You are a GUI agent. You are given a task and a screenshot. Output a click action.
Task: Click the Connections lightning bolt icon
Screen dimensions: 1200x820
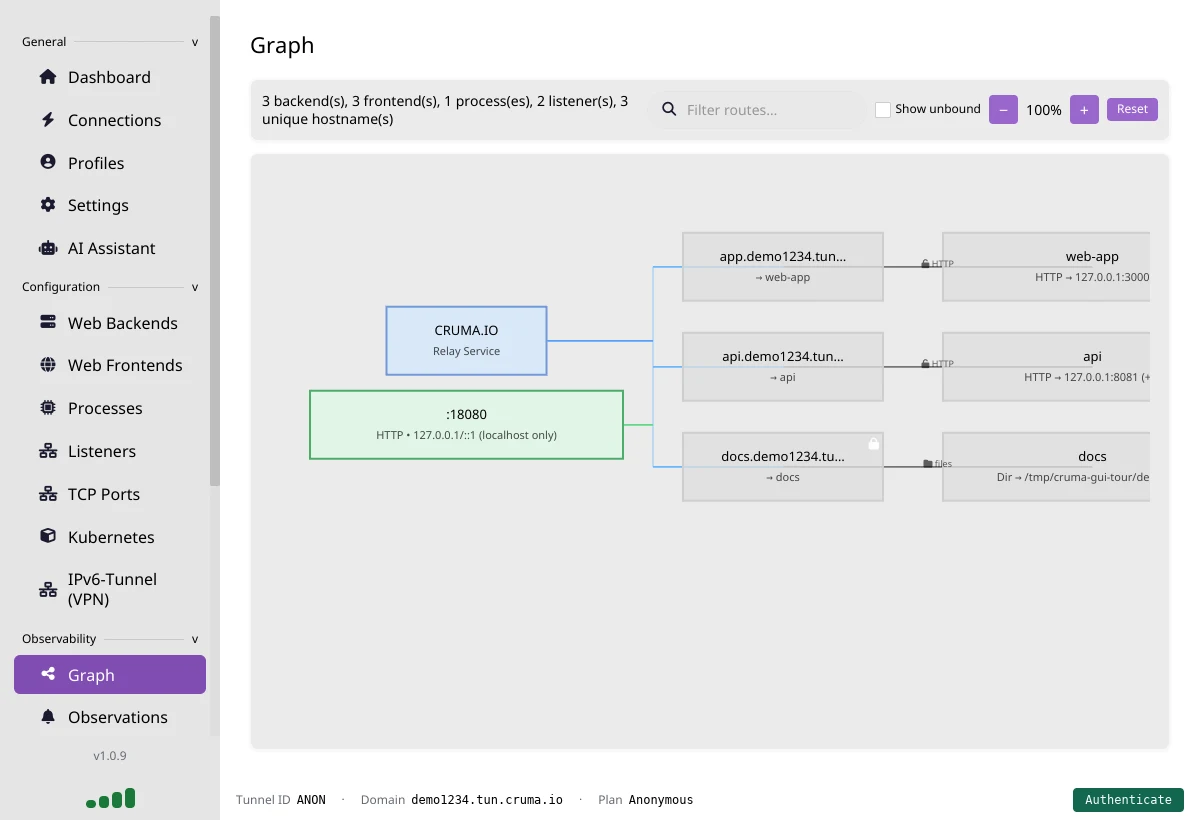[x=48, y=120]
